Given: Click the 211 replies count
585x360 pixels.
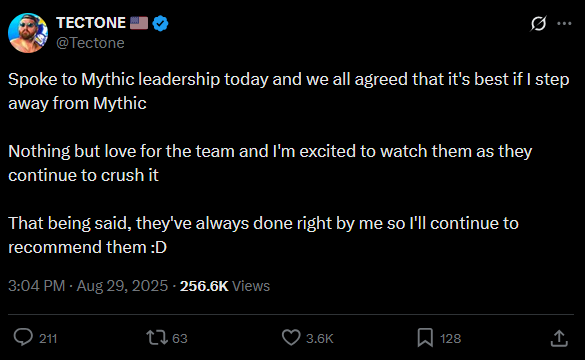Looking at the screenshot, I should click(48, 338).
